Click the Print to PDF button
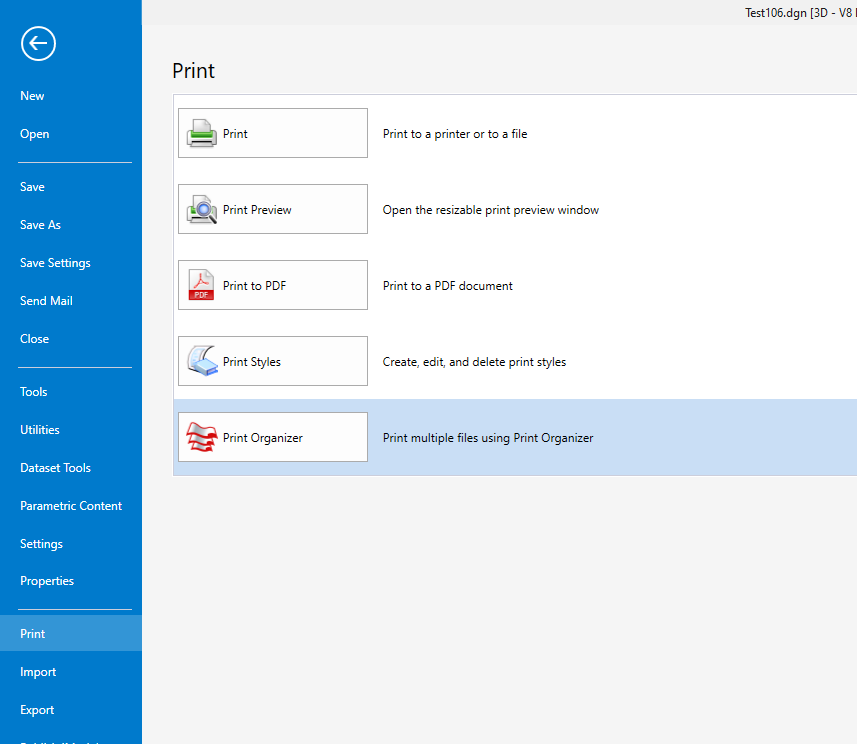Screen dimensions: 857x744 (x=273, y=285)
